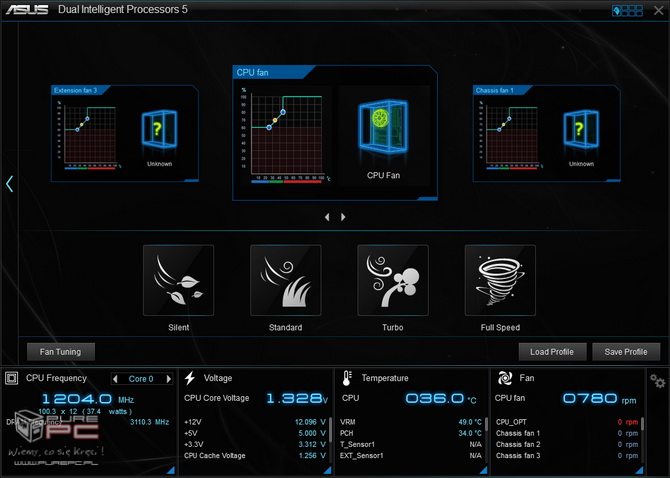Screen dimensions: 670x478
Task: Click the CPU Frequency chip icon
Action: [x=12, y=378]
